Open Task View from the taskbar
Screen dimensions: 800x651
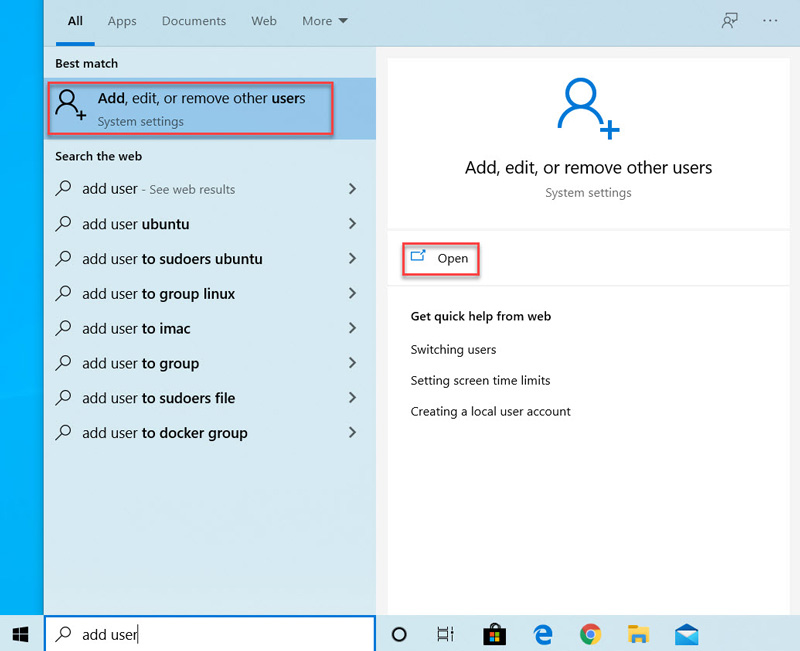coord(445,634)
